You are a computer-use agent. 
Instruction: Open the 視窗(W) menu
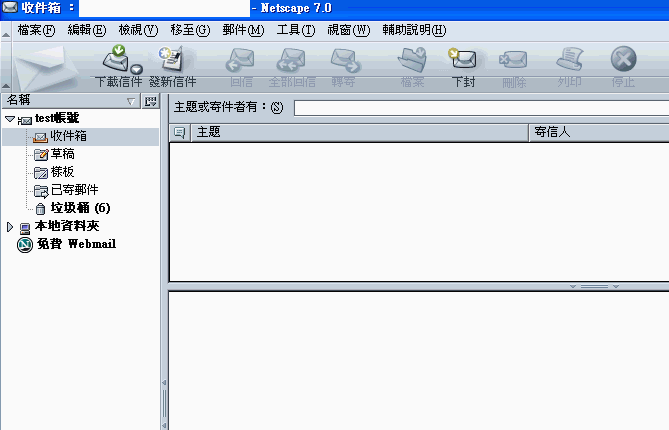(x=349, y=30)
